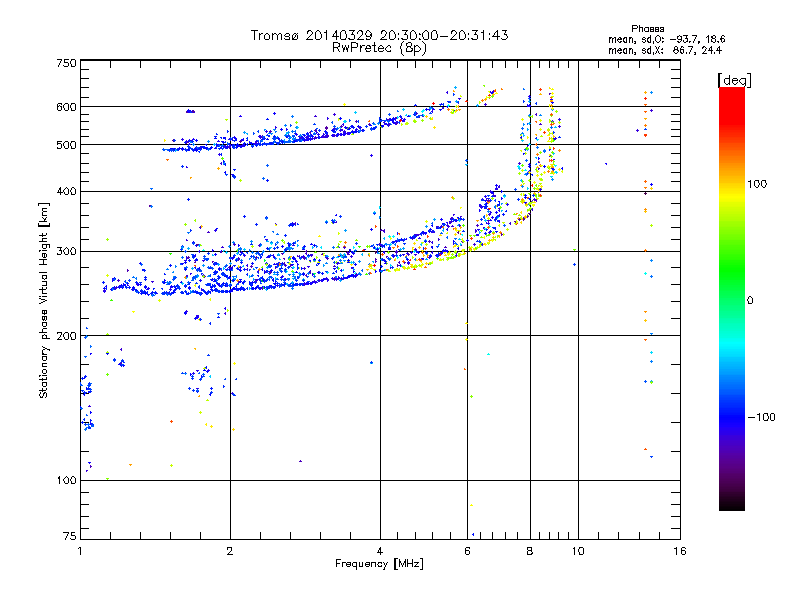Viewport: 800px width, 600px height.
Task: Click the frequency axis tick label "2"
Action: (x=230, y=551)
